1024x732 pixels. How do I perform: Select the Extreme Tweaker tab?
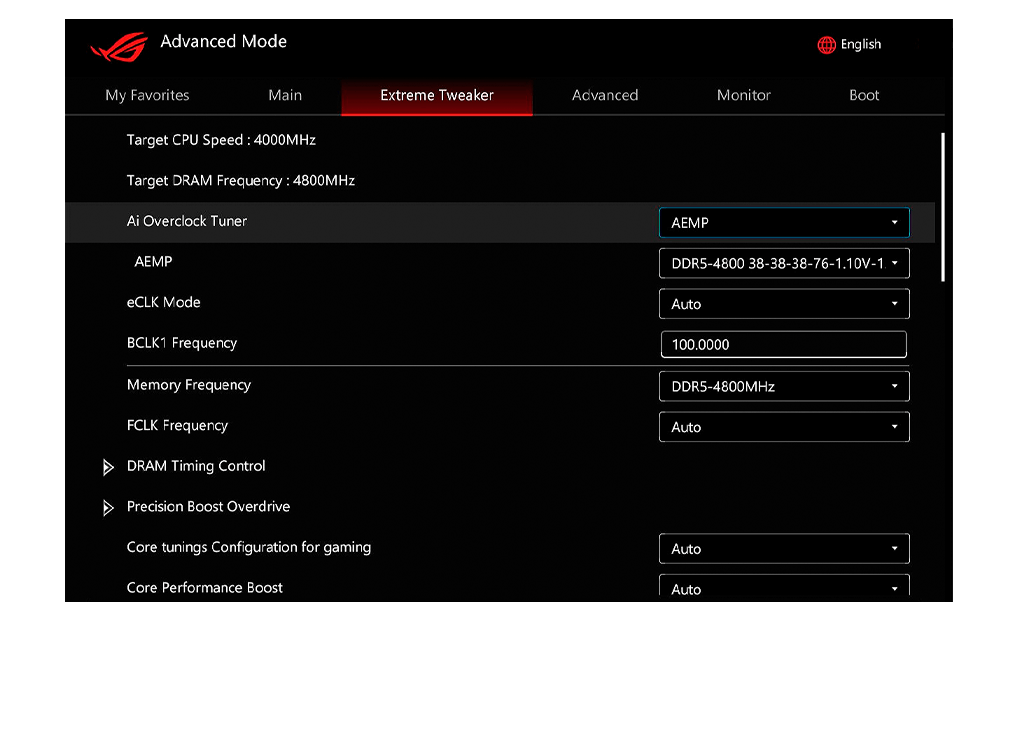[x=437, y=96]
